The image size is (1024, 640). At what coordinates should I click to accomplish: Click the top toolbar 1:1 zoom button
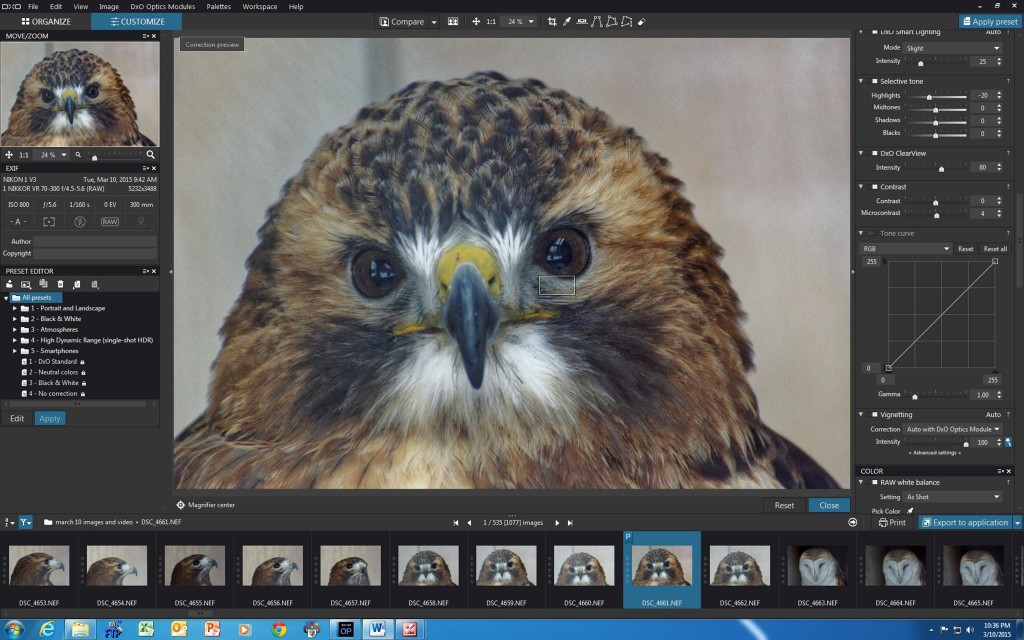[x=491, y=22]
